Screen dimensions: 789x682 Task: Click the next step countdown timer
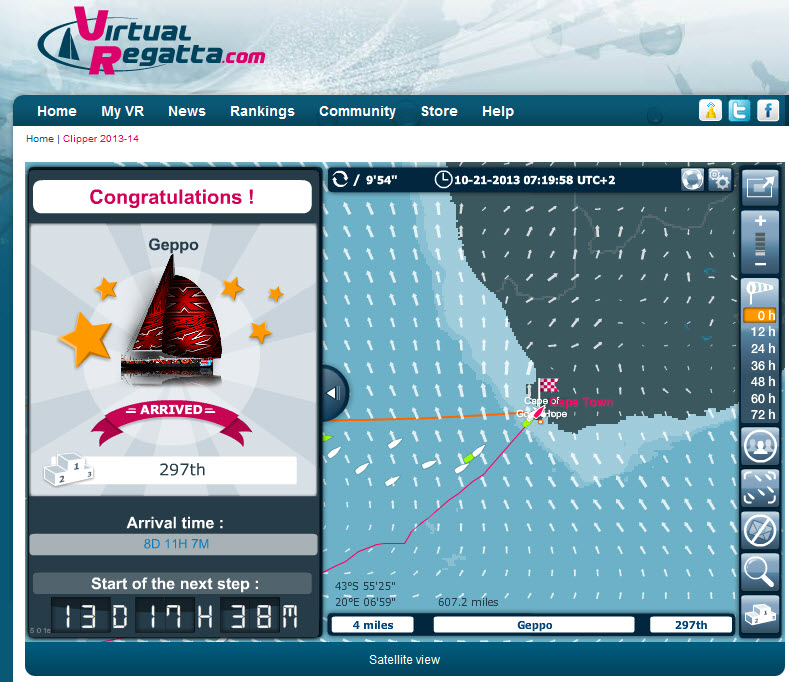click(x=175, y=617)
